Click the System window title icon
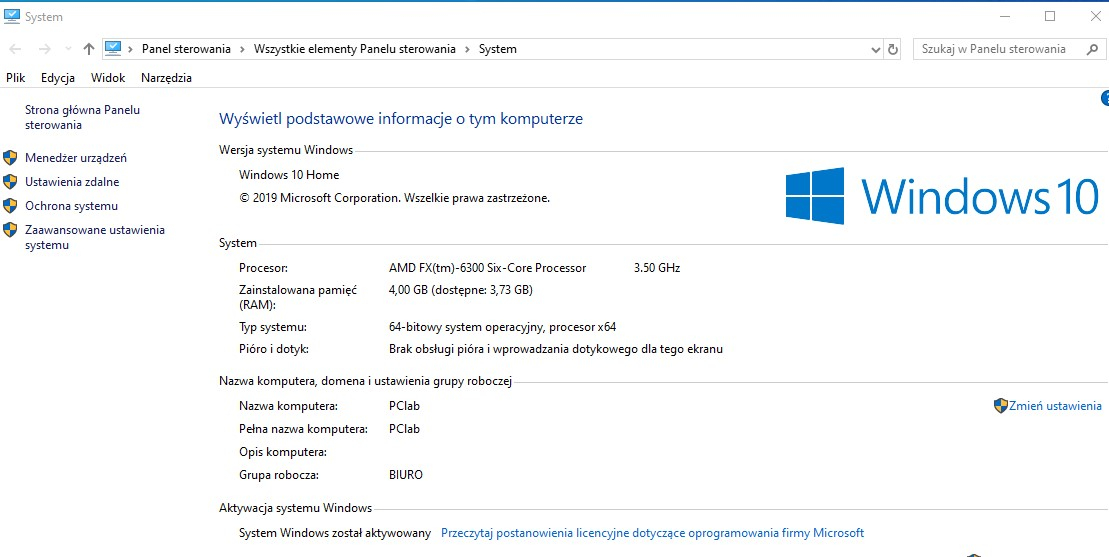The width and height of the screenshot is (1109, 557). tap(11, 16)
